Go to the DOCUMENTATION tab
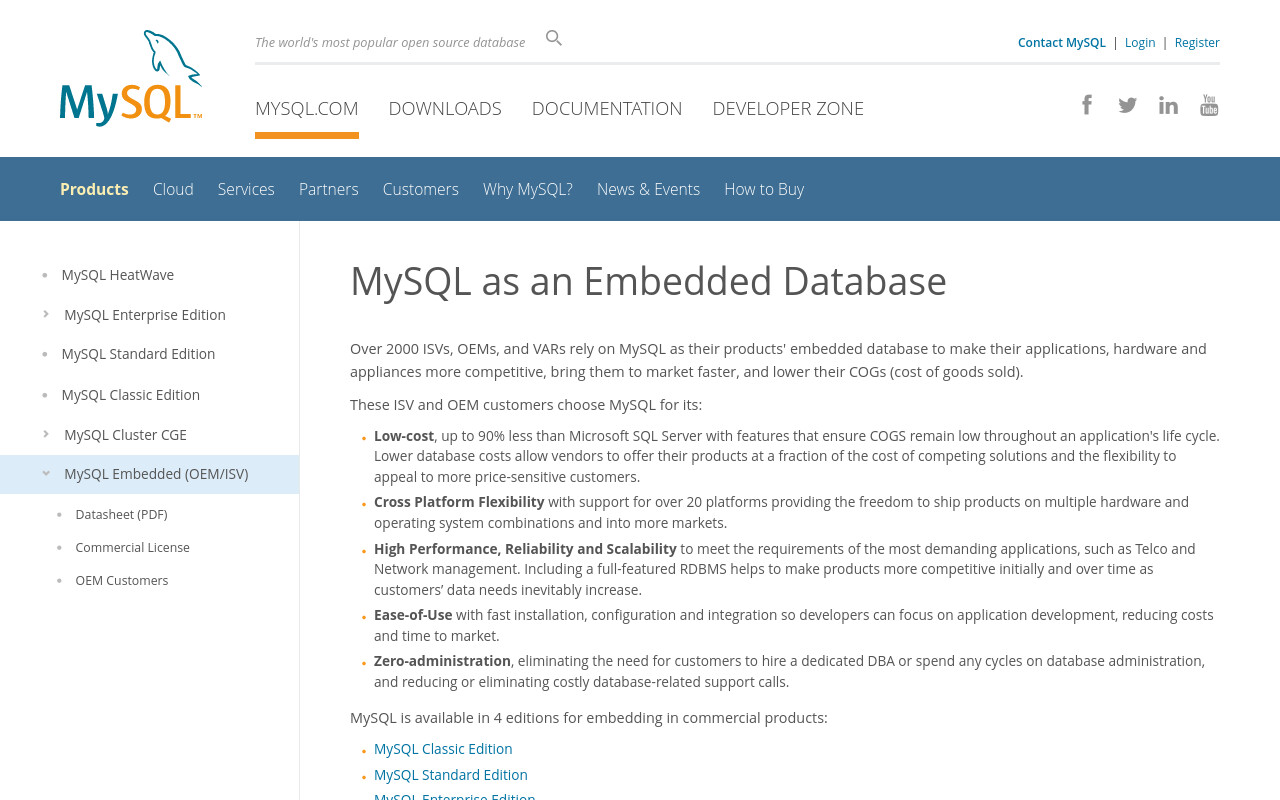The width and height of the screenshot is (1280, 800). (607, 108)
